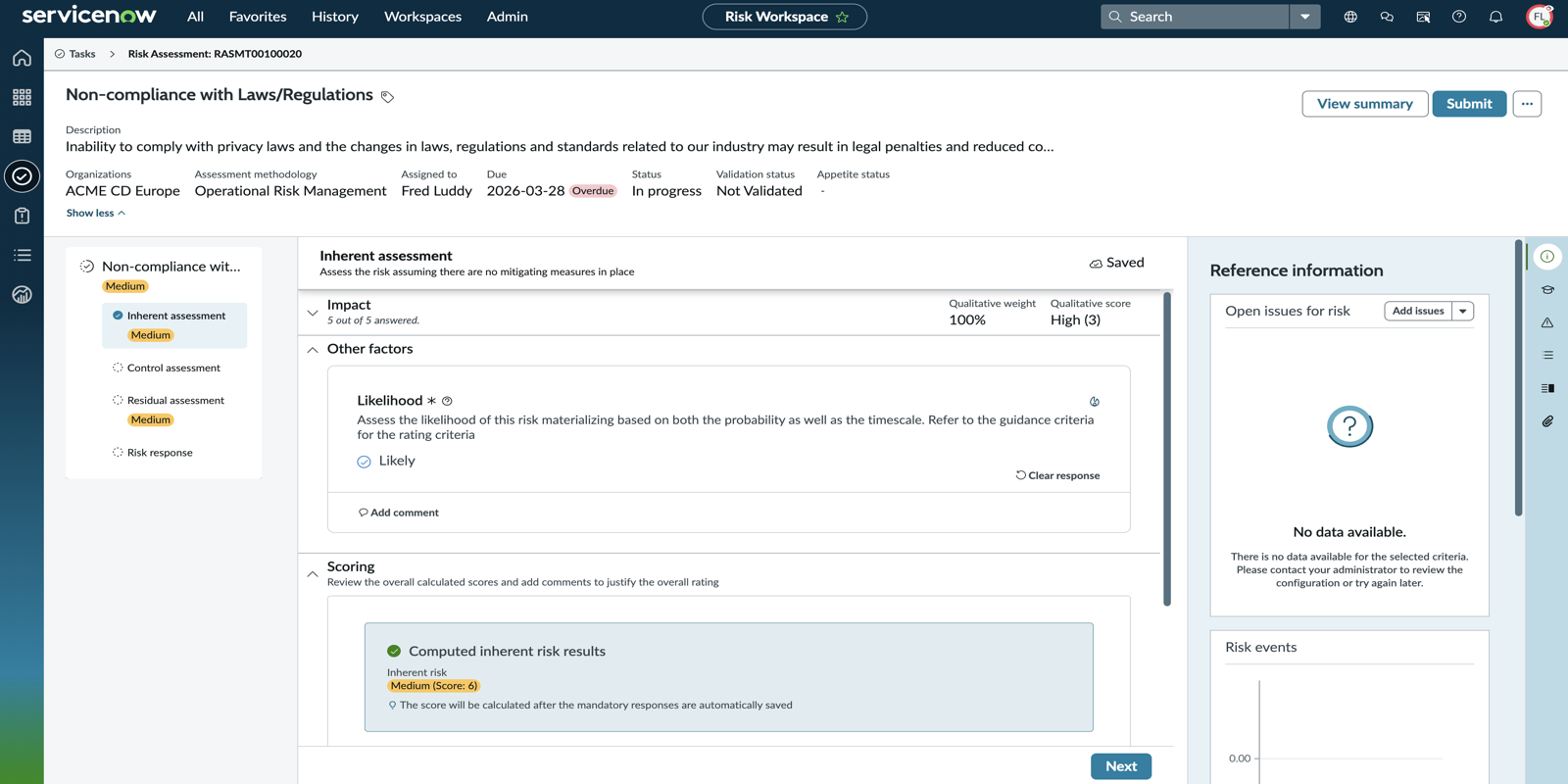The height and width of the screenshot is (784, 1568).
Task: Go to Residual assessment step
Action: (175, 401)
